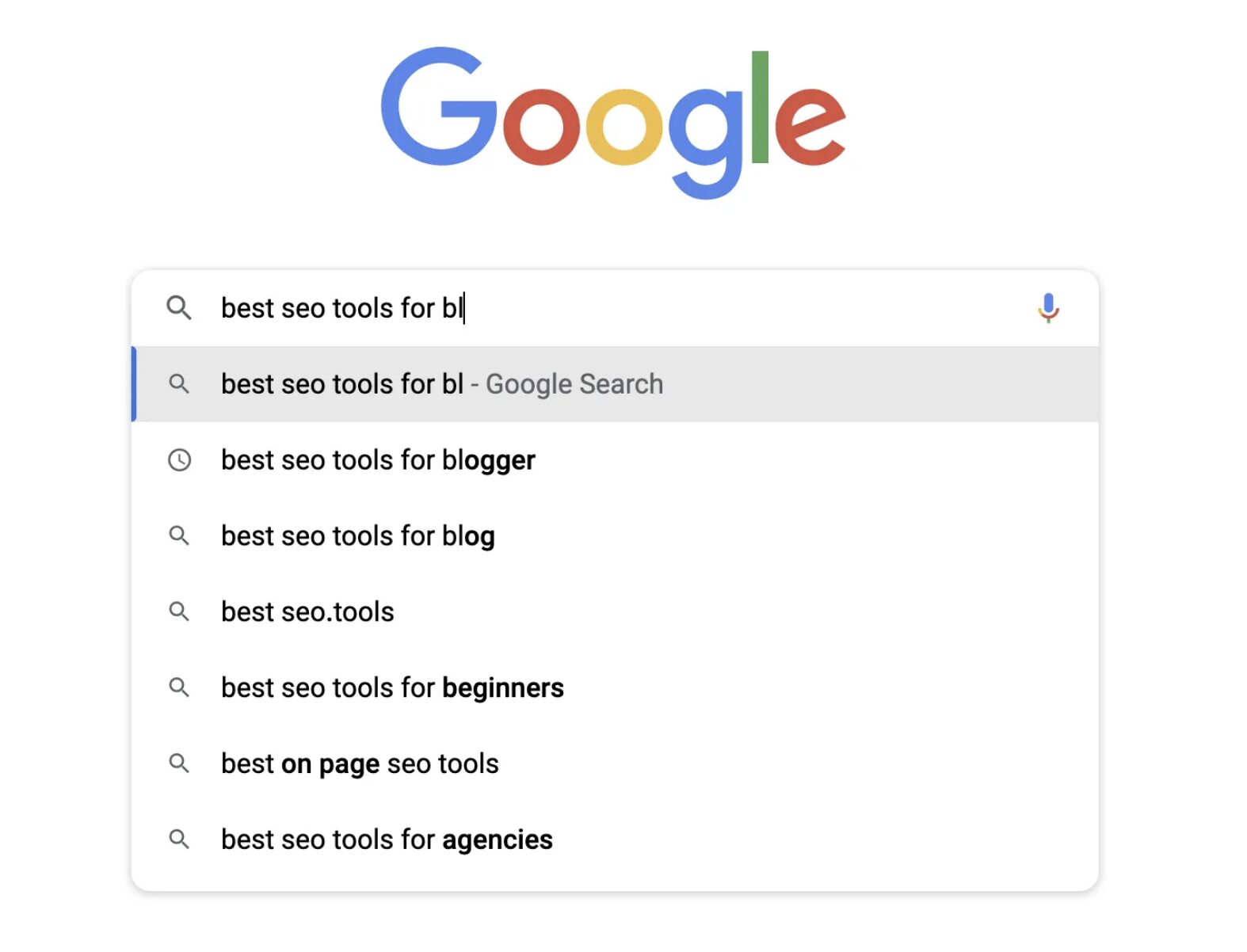1247x952 pixels.
Task: Click inside the search input field
Action: (x=555, y=308)
